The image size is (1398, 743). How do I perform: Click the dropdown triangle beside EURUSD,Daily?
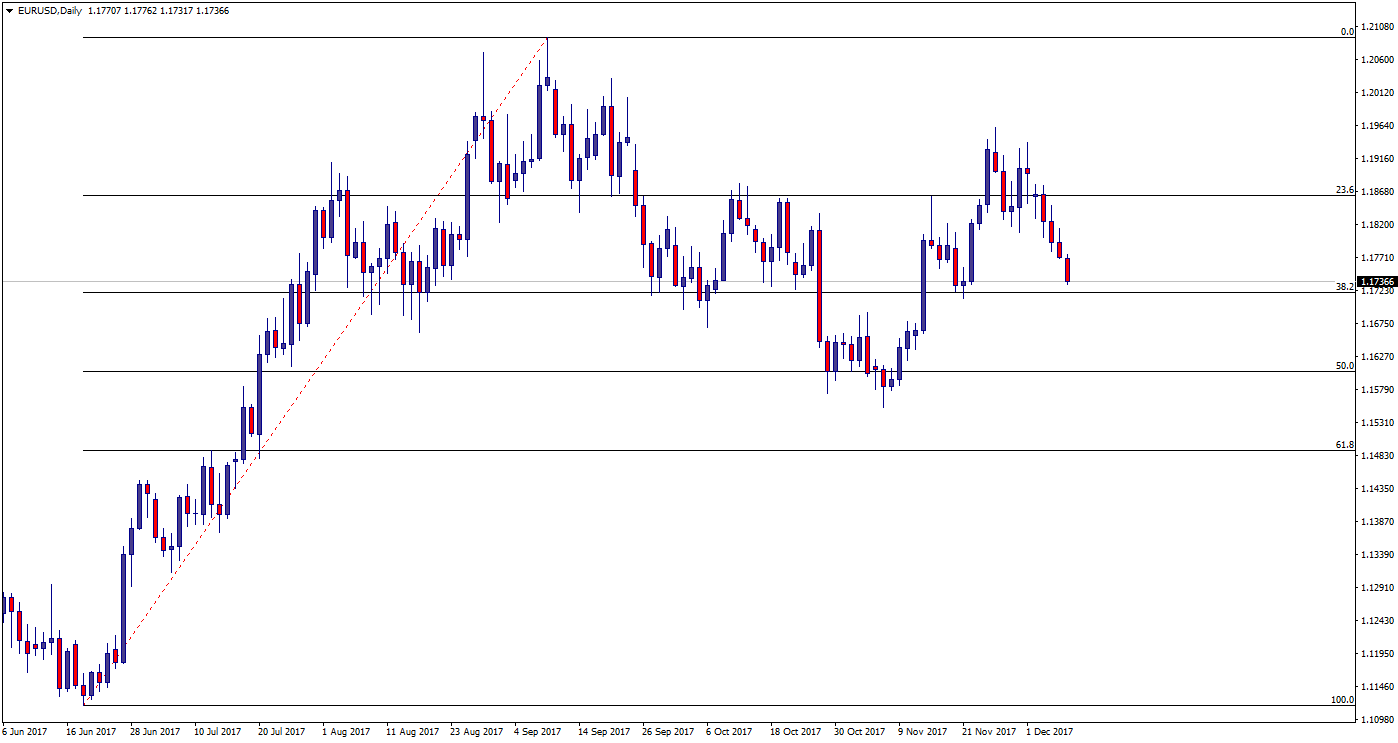[x=8, y=11]
